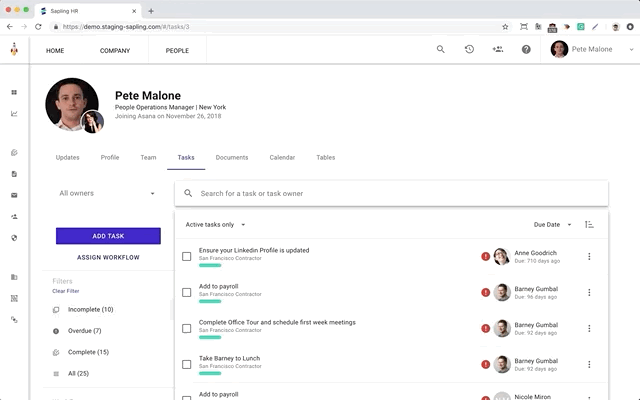Click the search magnifier icon in header
640x400 pixels.
point(441,49)
